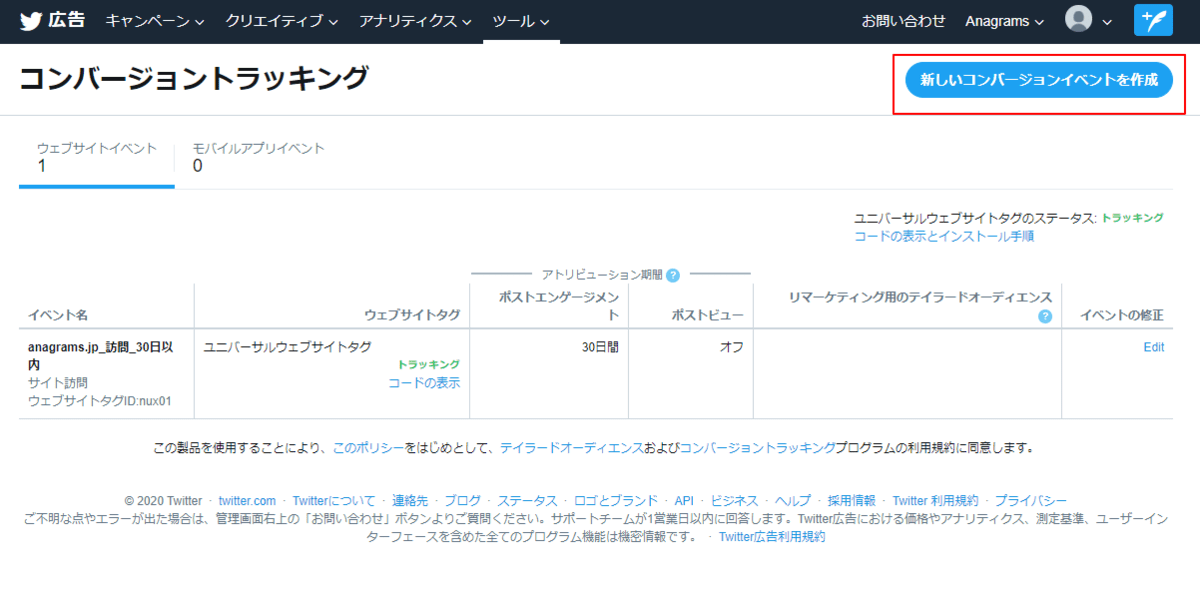Click ウェブサイトタグID:nux01 text
The height and width of the screenshot is (590, 1200).
pyautogui.click(x=100, y=401)
